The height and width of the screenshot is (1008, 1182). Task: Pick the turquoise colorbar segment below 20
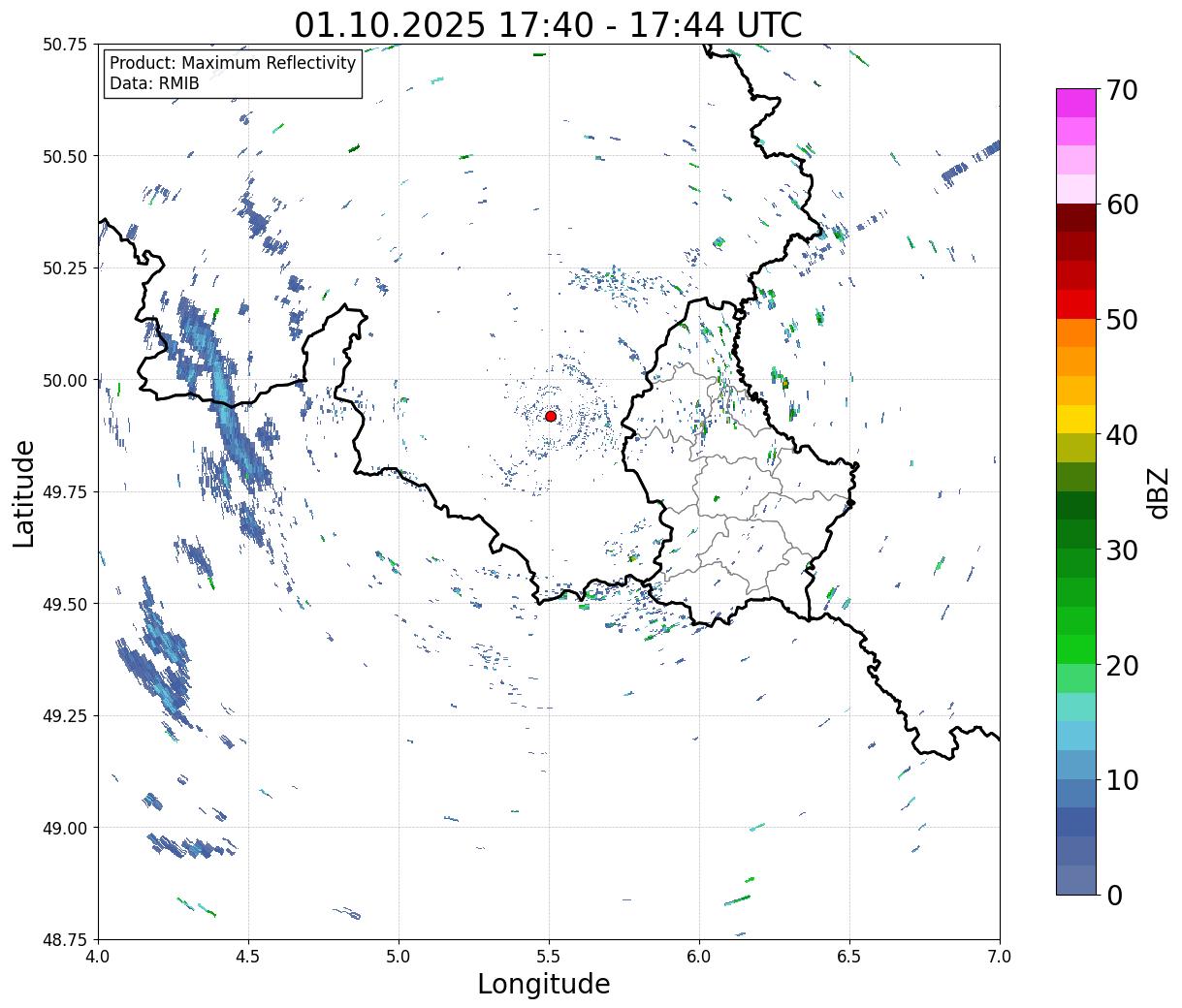pos(1075,707)
